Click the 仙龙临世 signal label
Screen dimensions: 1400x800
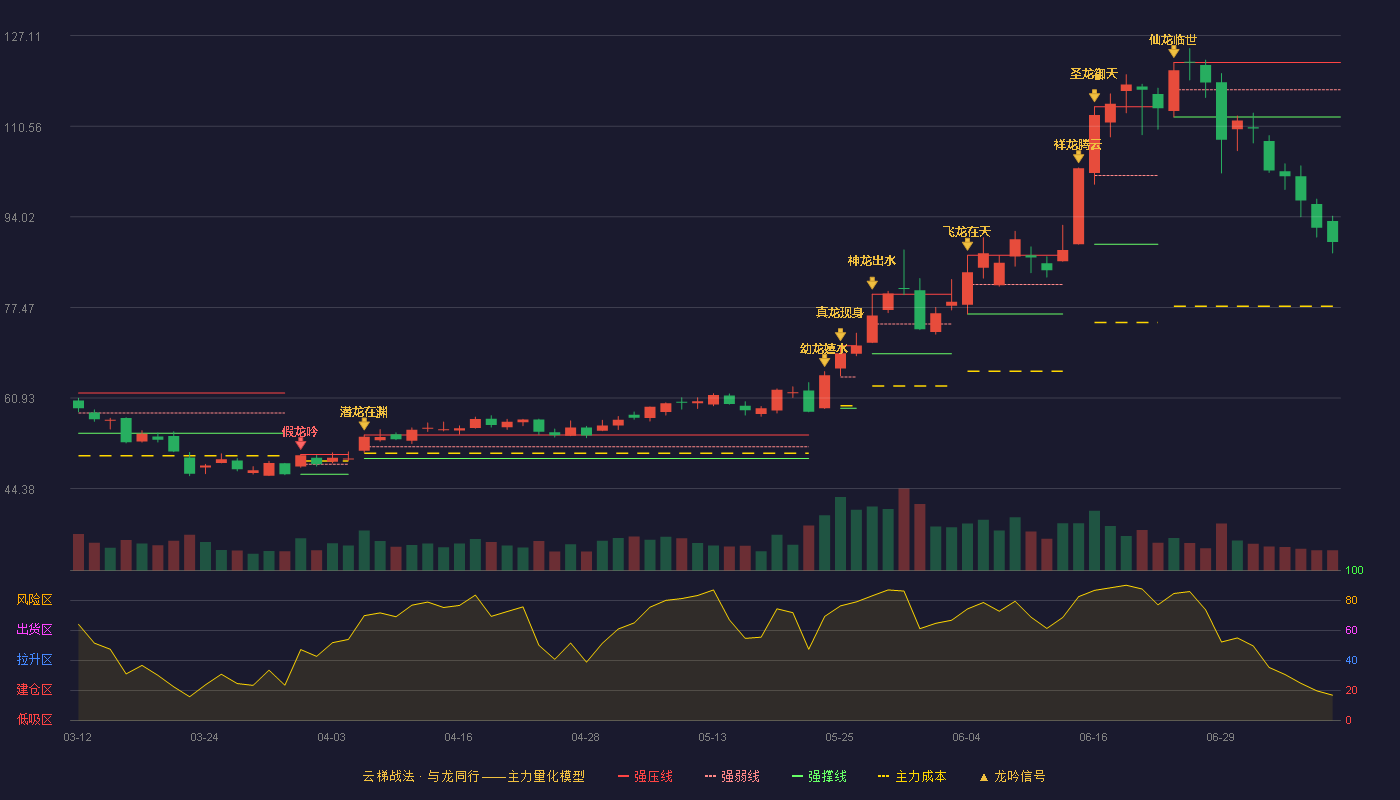(x=1173, y=40)
